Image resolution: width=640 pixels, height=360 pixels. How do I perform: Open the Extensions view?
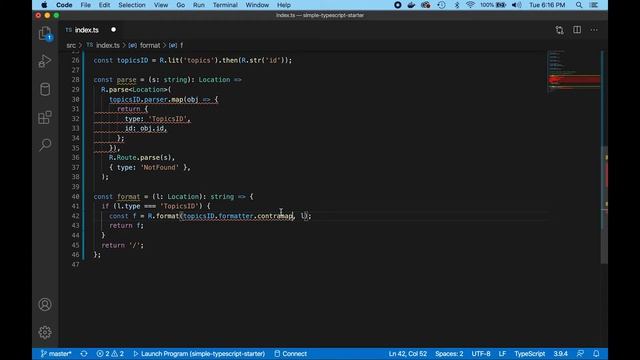[45, 118]
